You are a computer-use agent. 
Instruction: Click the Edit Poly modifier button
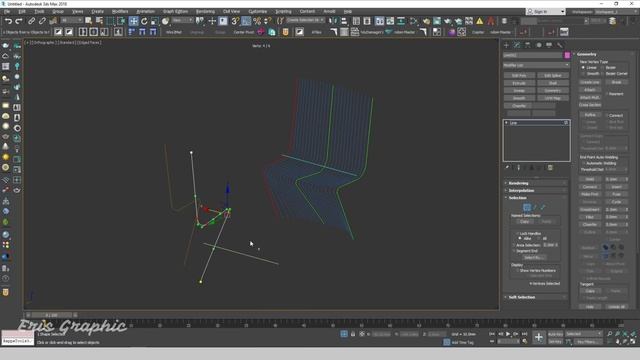click(519, 76)
